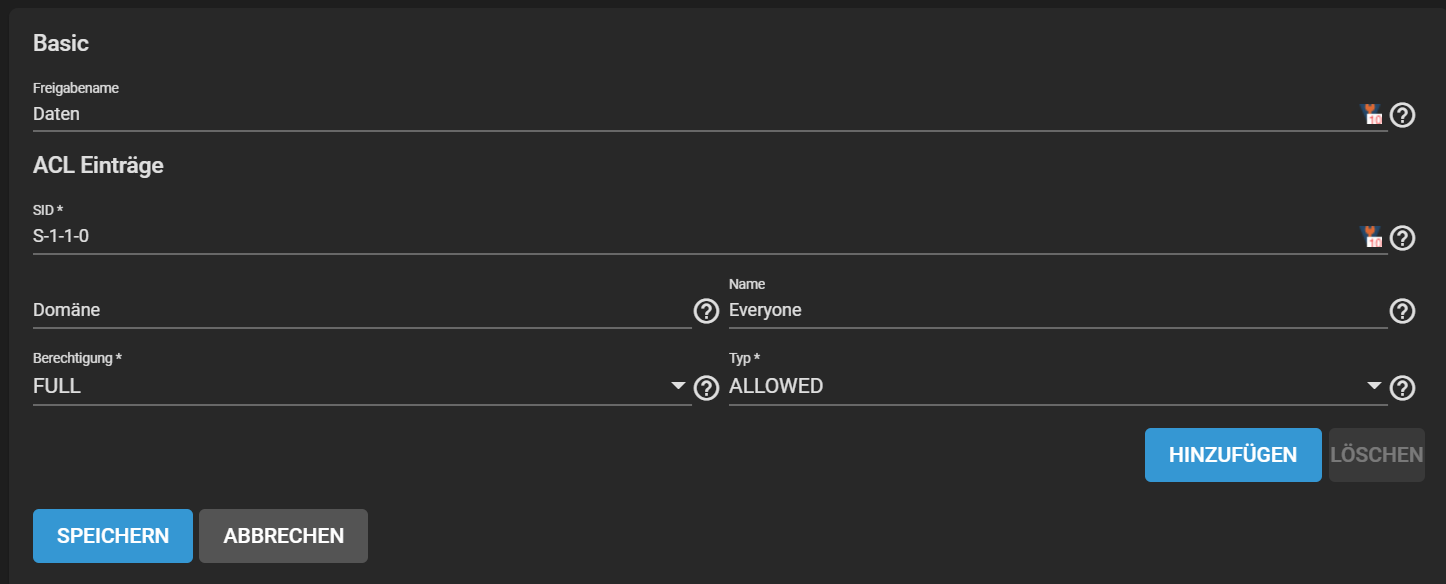Viewport: 1446px width, 584px height.
Task: Click the ACL Einträge section heading
Action: 98,166
